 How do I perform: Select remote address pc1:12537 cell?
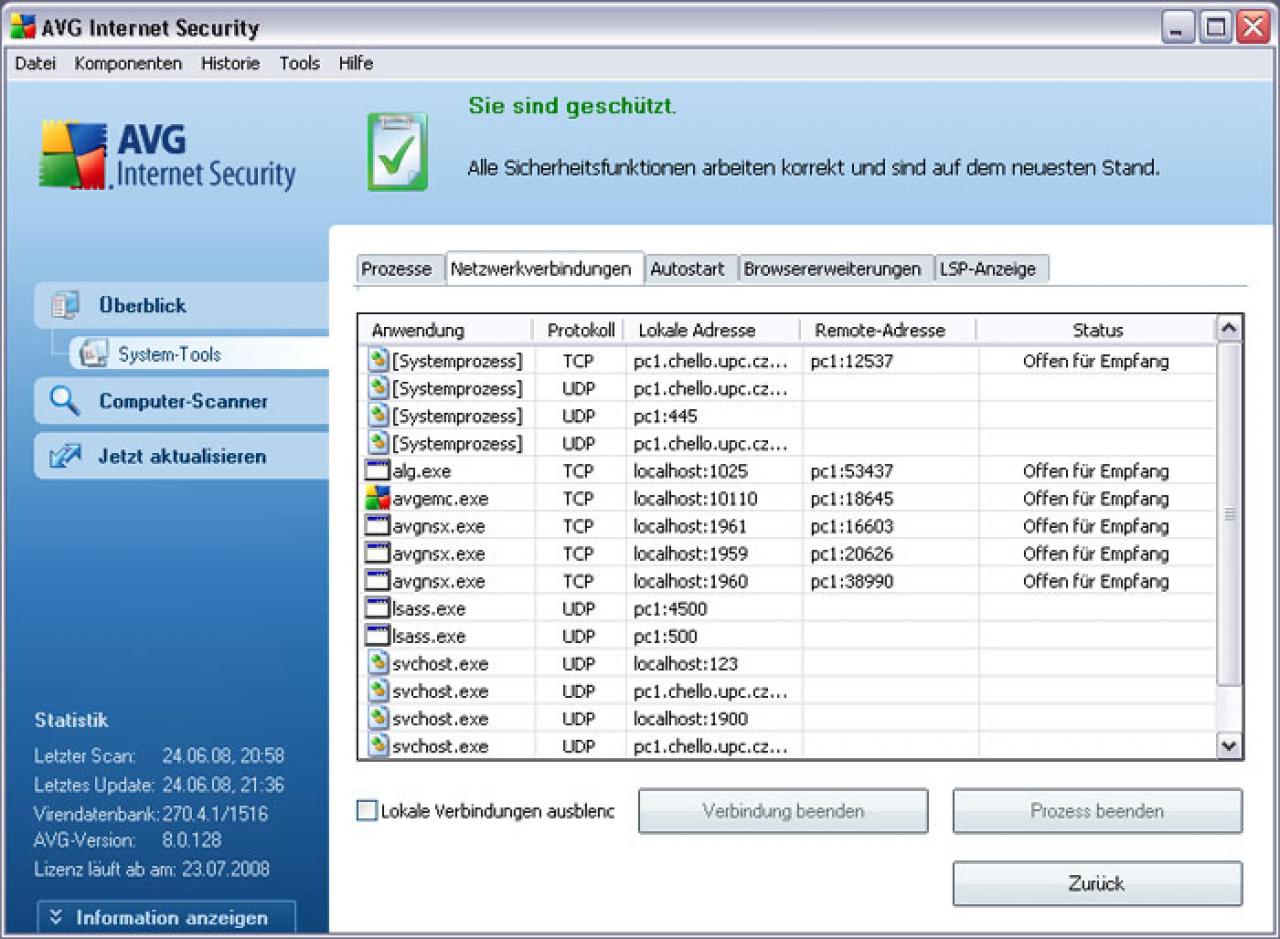(888, 361)
